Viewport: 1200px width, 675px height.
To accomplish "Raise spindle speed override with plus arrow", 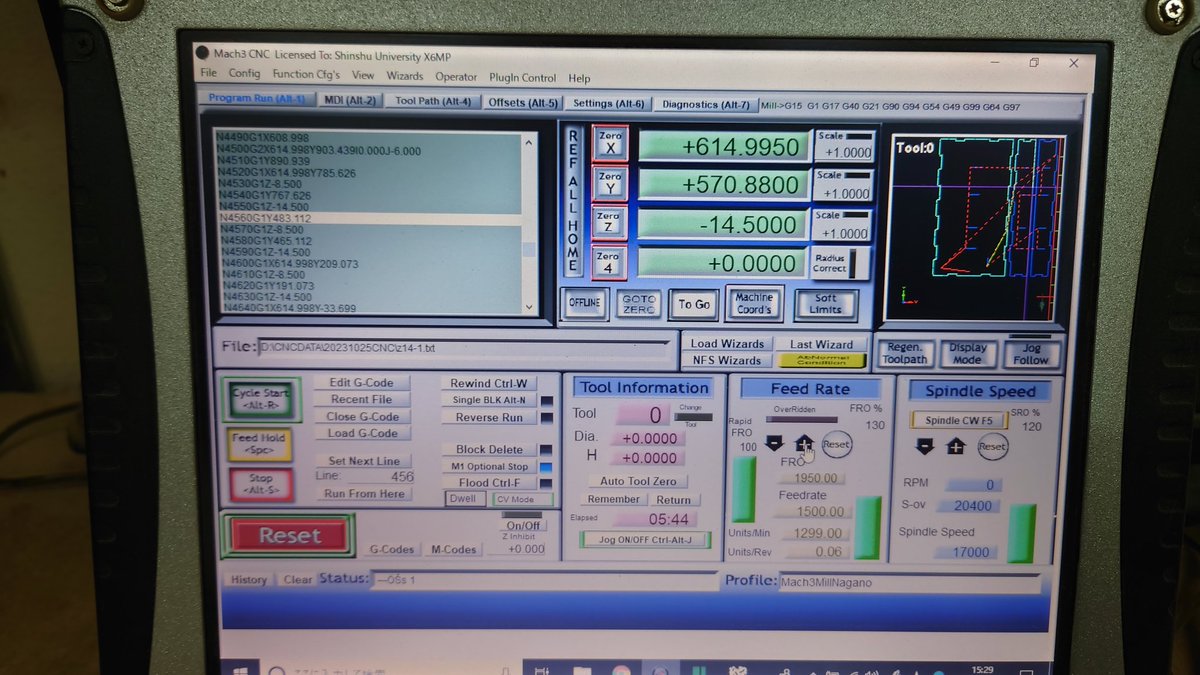I will [956, 446].
